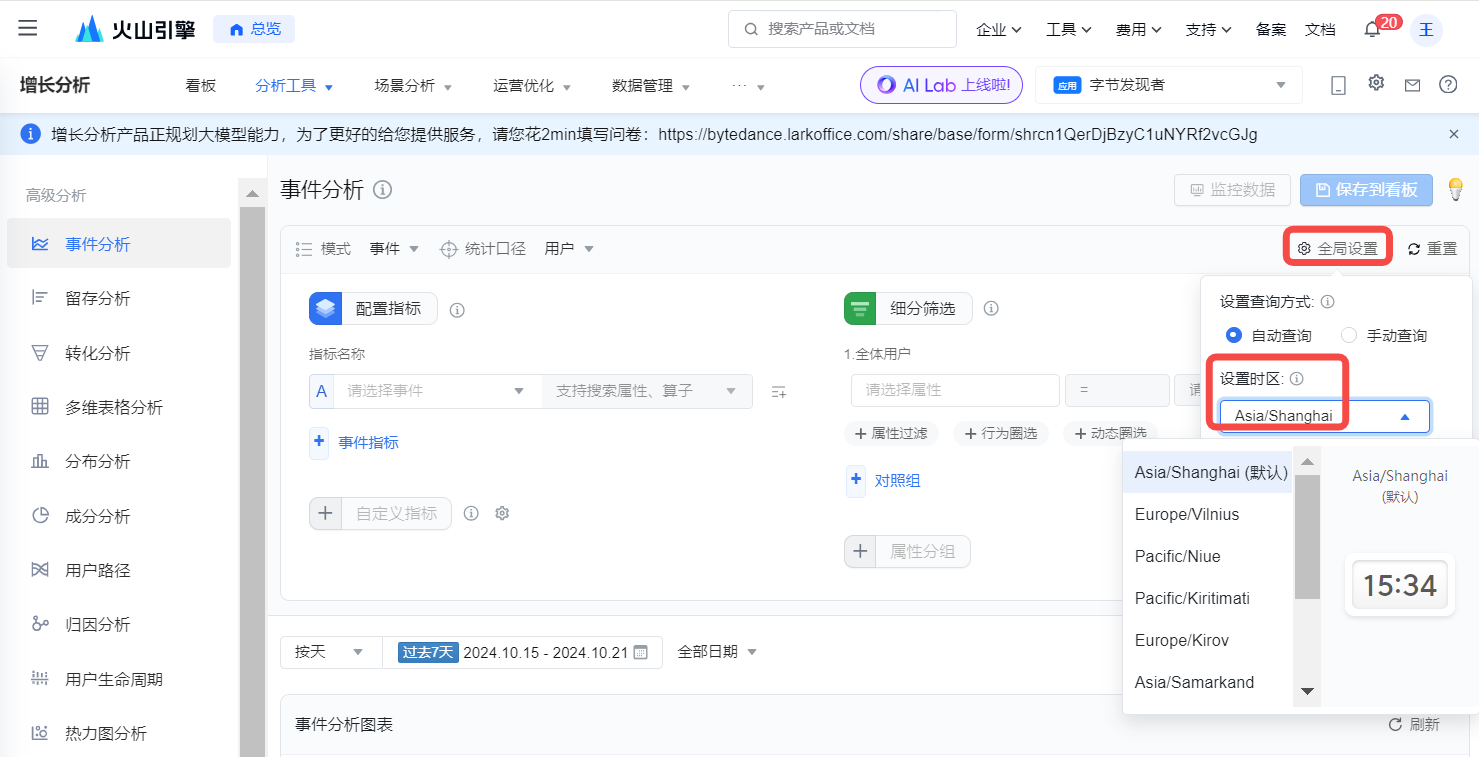This screenshot has width=1479, height=757.
Task: Open 多维表格分析 in the sidebar
Action: tap(118, 407)
